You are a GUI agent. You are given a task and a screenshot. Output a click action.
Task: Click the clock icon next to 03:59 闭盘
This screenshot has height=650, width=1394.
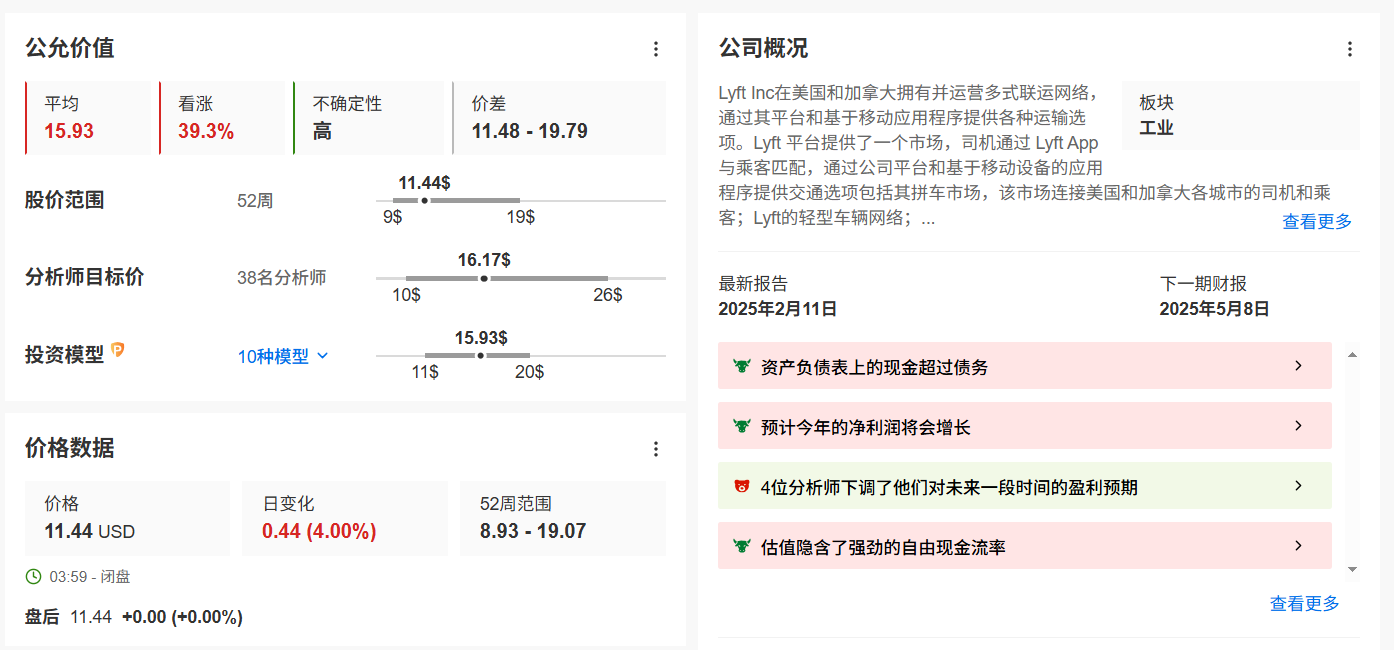(x=33, y=576)
